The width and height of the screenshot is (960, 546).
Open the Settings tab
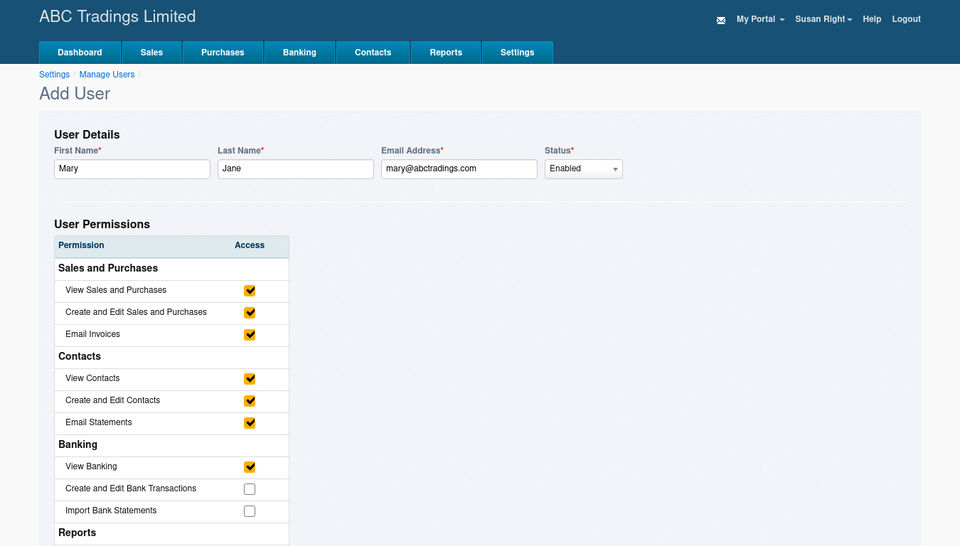(517, 53)
